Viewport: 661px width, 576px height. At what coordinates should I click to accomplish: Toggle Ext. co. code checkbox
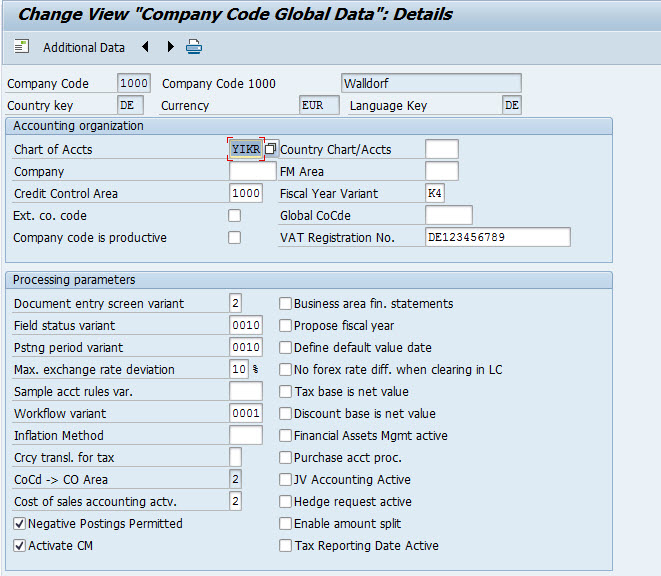(x=234, y=215)
